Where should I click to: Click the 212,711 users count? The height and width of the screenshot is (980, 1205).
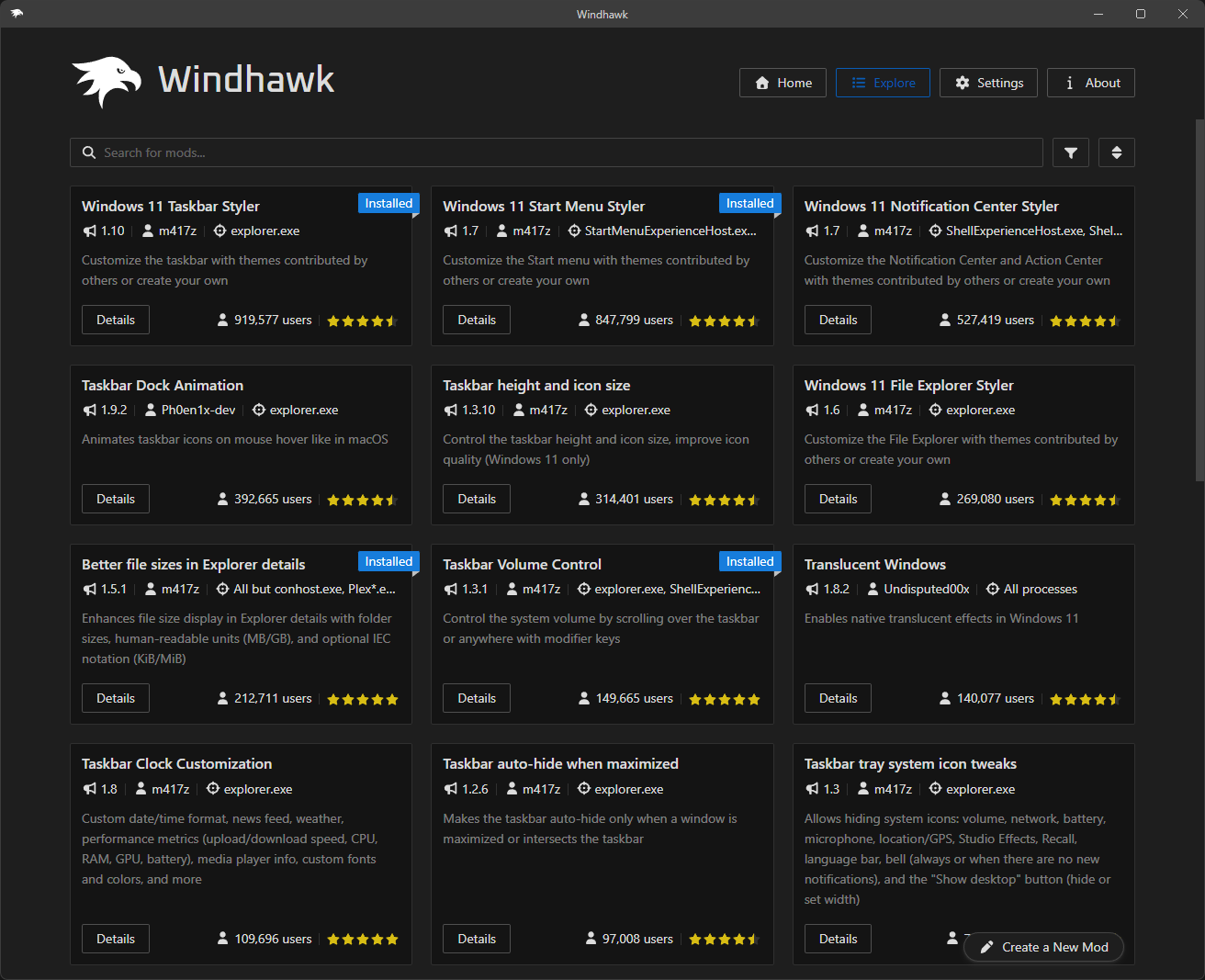[x=273, y=698]
